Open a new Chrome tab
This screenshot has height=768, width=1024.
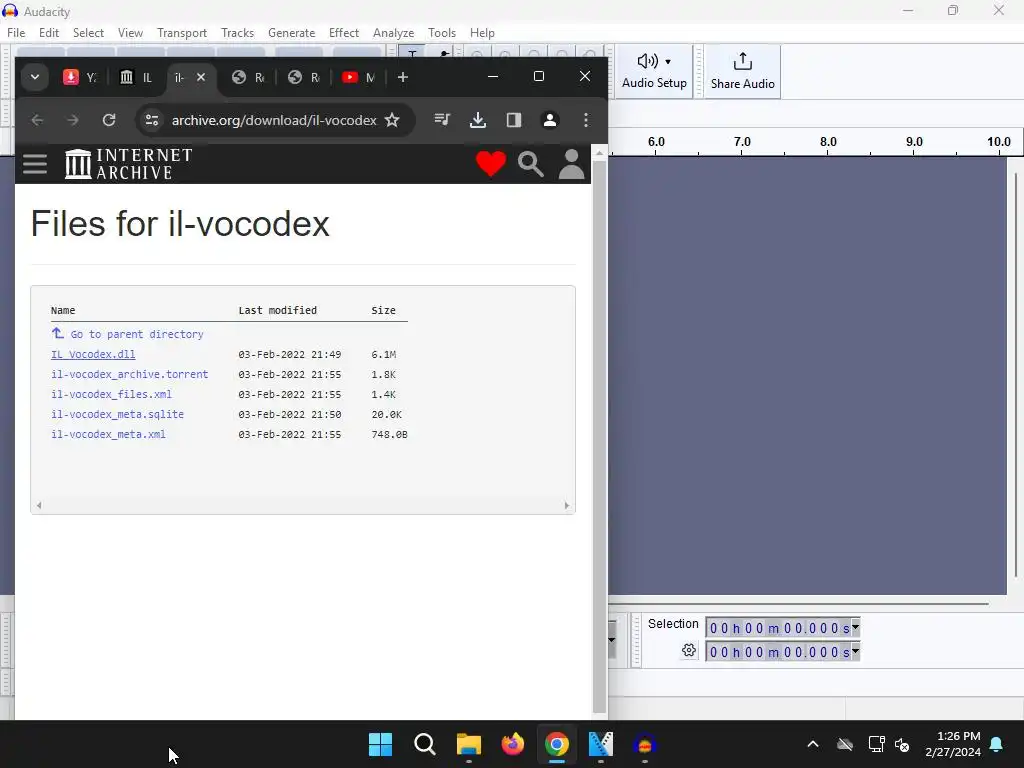[403, 77]
